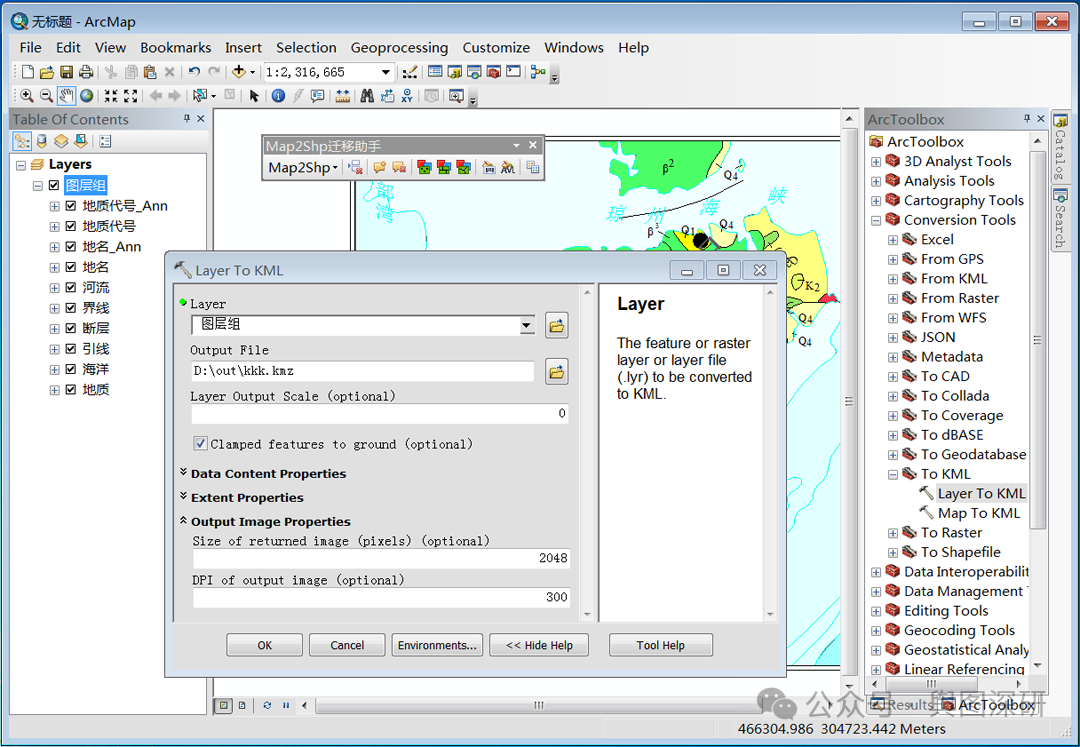Toggle the 地名_Ann layer checkbox
Screen dimensions: 1080x747
click(x=70, y=246)
